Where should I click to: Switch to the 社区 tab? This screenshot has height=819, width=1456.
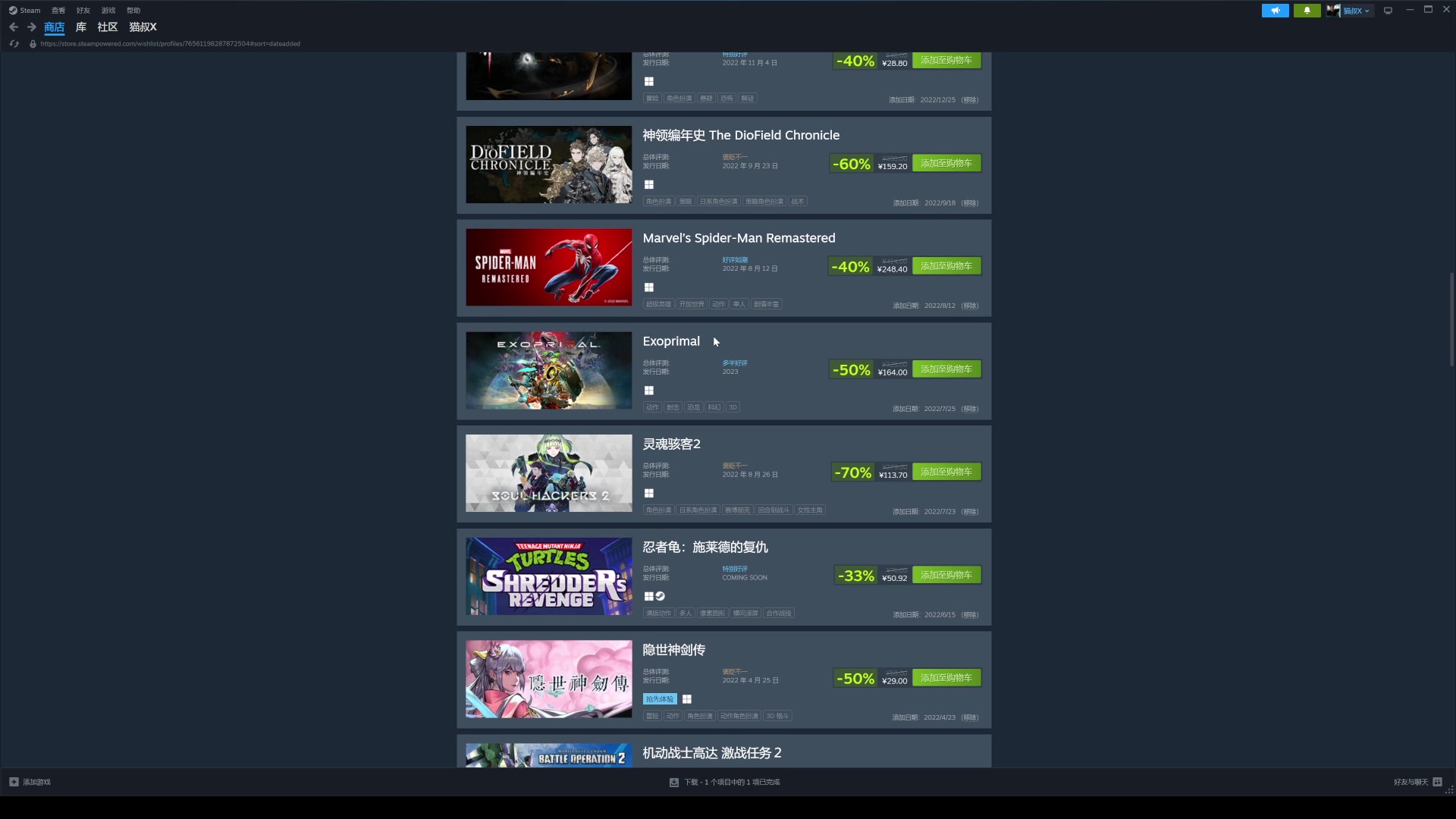coord(108,27)
